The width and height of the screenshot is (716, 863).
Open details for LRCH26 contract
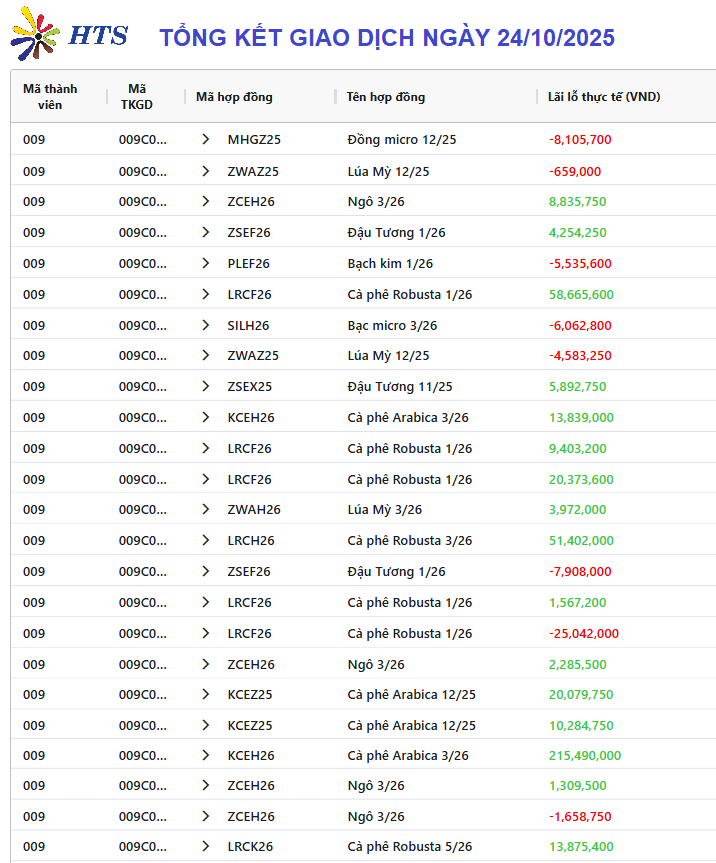[206, 541]
